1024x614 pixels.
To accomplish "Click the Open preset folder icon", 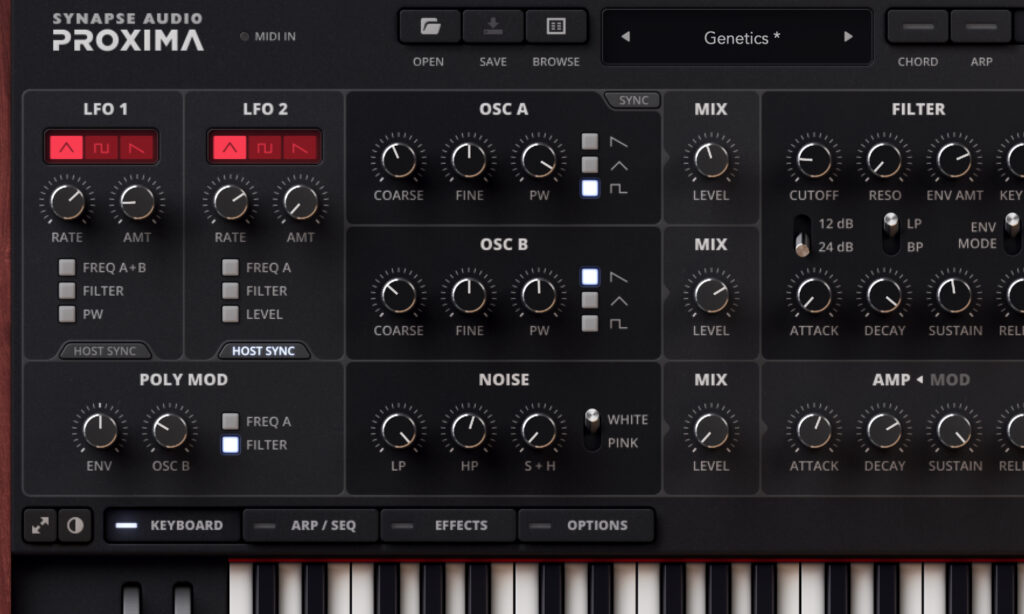I will pyautogui.click(x=429, y=27).
